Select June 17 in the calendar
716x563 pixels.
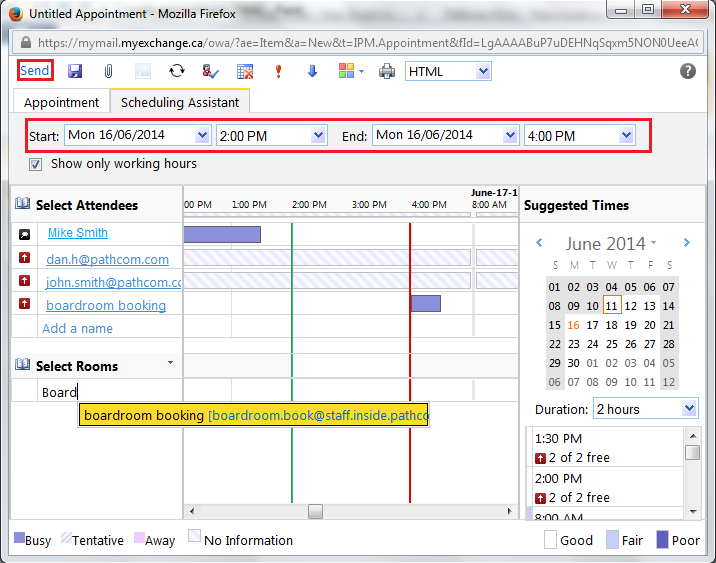pyautogui.click(x=593, y=325)
